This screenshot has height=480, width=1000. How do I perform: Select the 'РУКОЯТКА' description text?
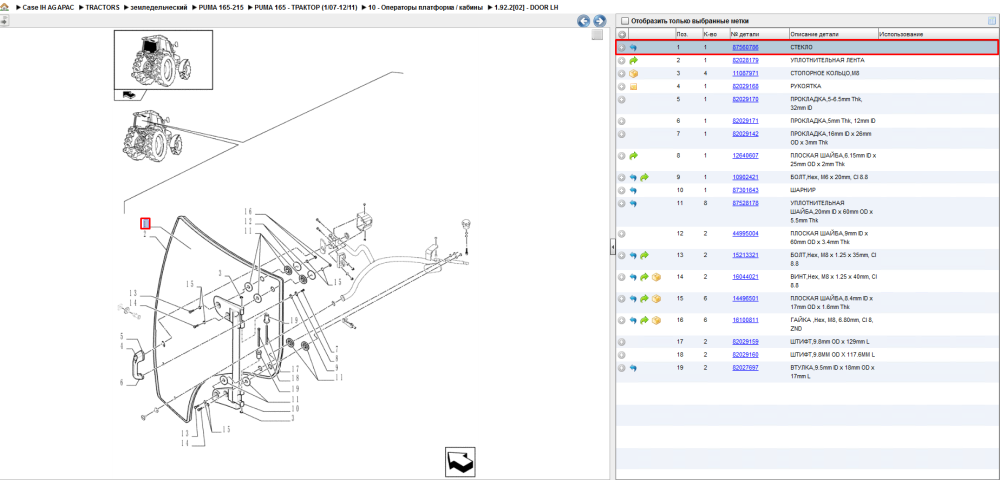[x=805, y=86]
